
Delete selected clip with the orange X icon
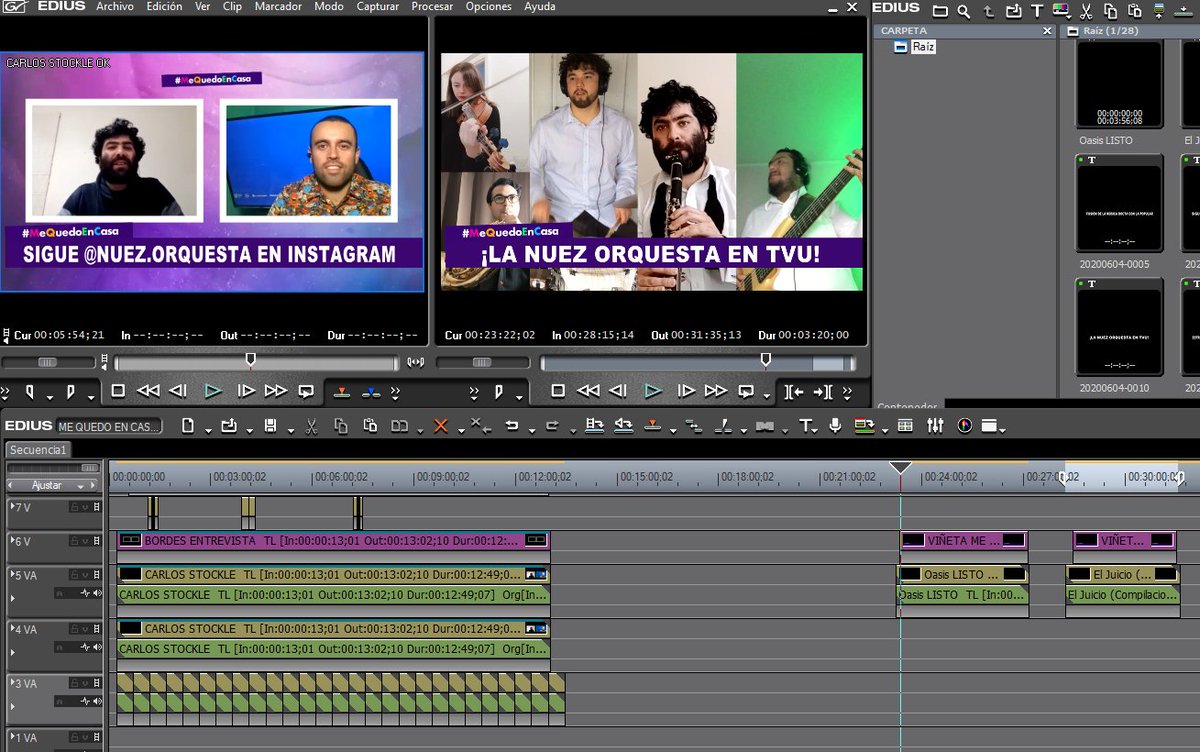coord(440,426)
